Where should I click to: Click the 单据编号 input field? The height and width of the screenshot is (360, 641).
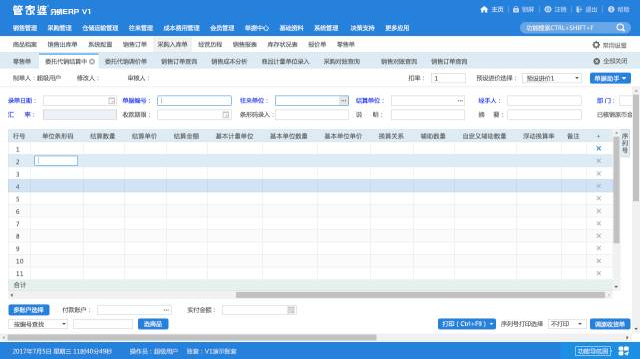194,101
